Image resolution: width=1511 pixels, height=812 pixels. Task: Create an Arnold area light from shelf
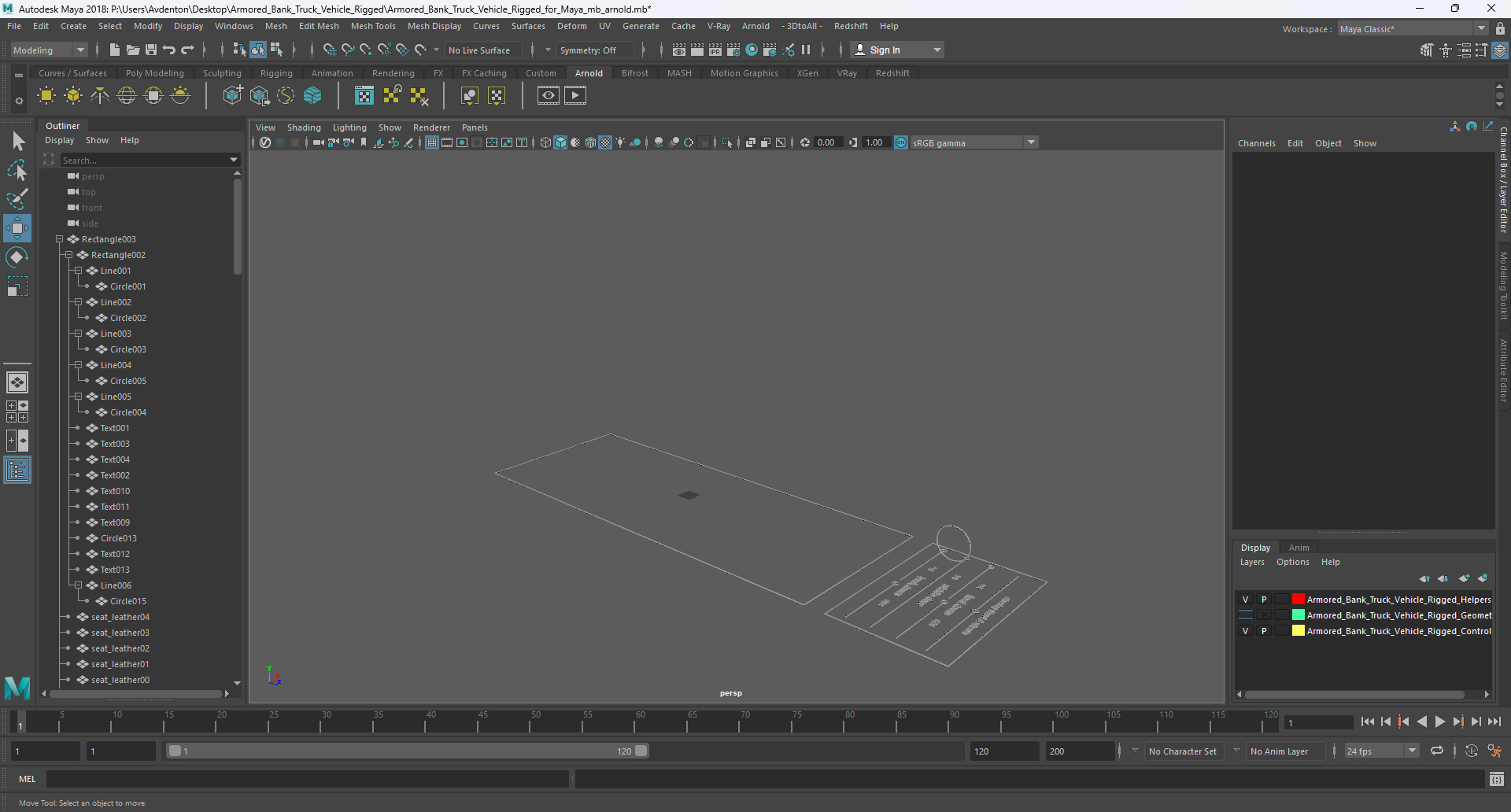pos(46,96)
